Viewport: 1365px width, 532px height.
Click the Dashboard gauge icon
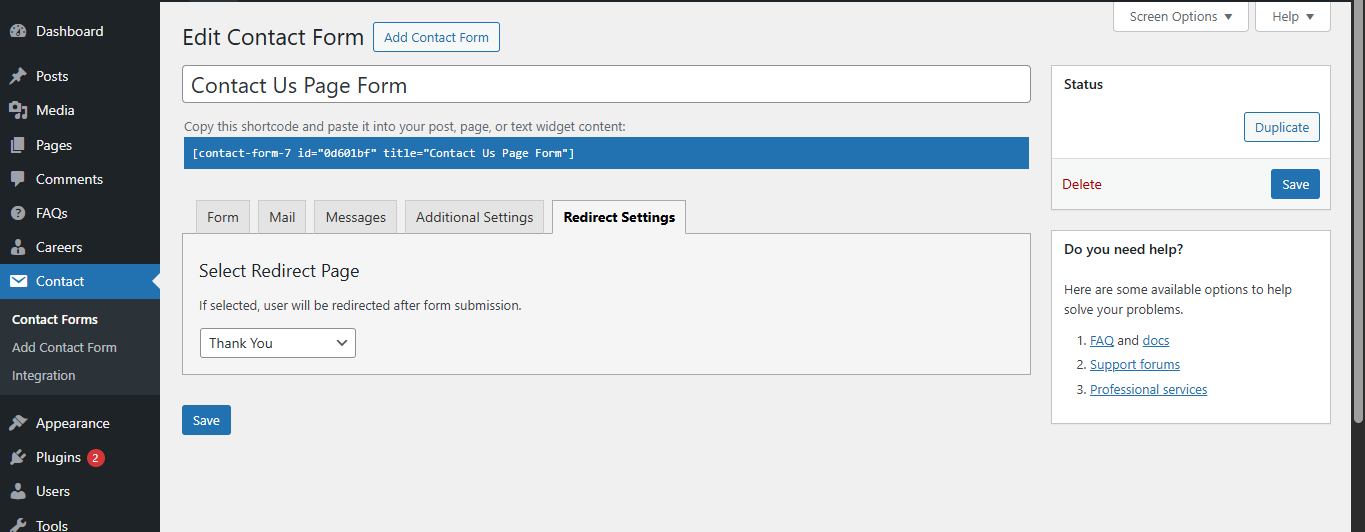click(x=18, y=31)
